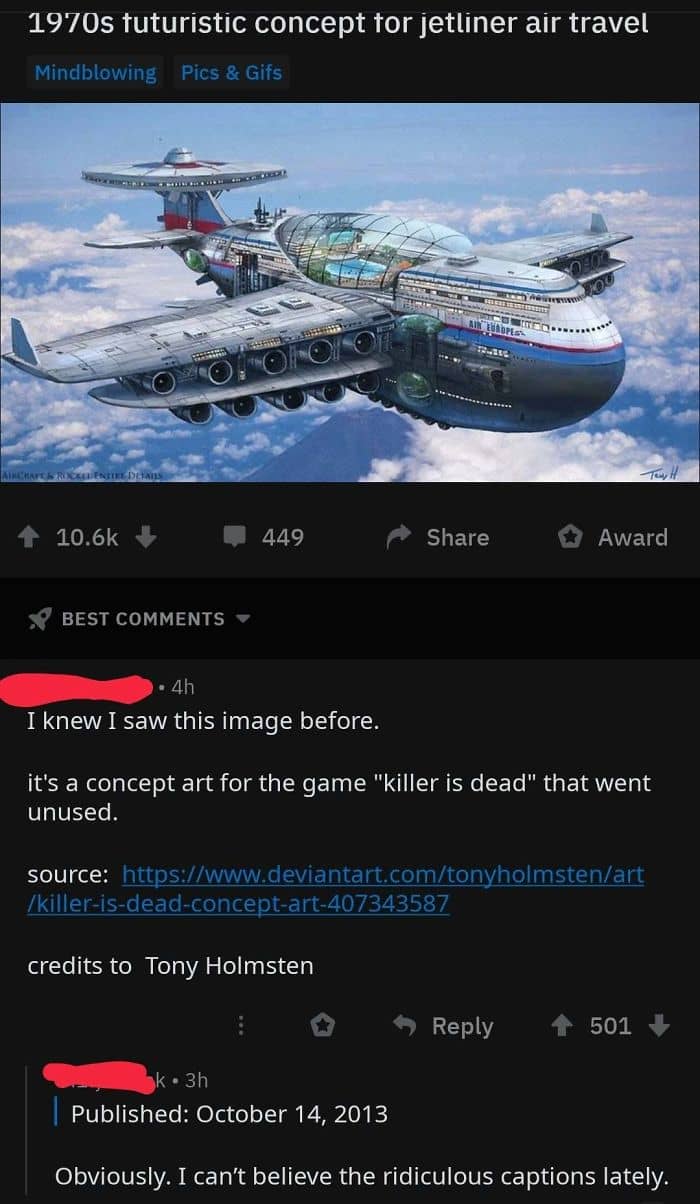Viewport: 700px width, 1204px height.
Task: Open the deviantart killer-is-dead source link
Action: click(x=336, y=889)
